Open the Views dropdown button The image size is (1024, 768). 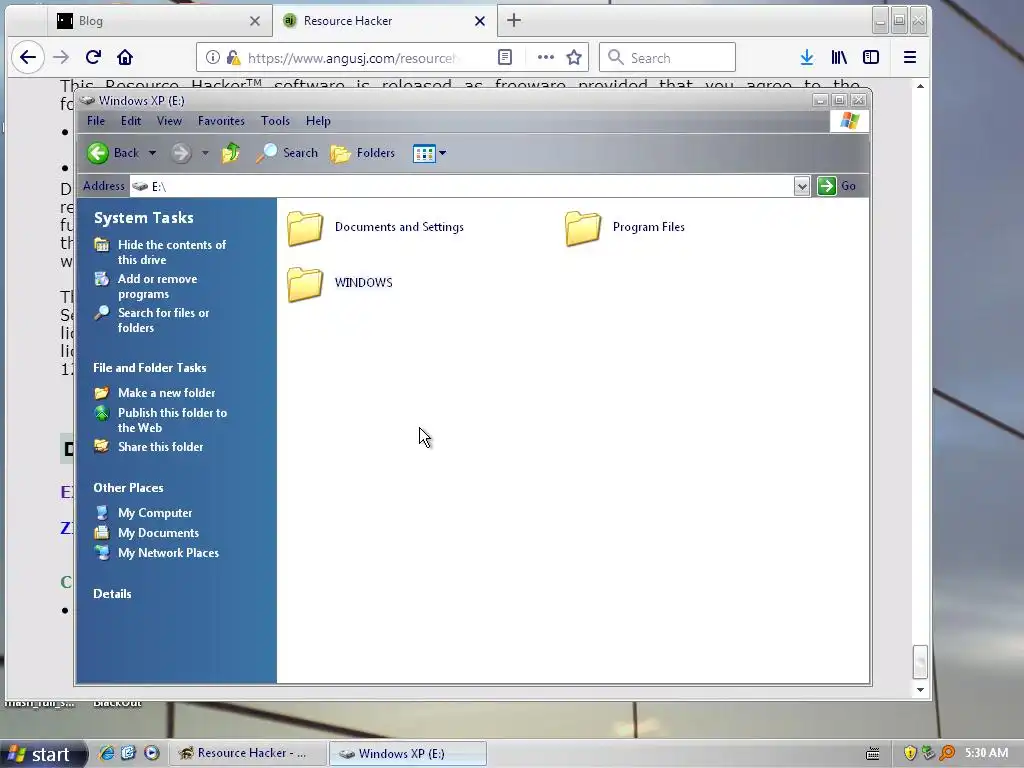[429, 153]
